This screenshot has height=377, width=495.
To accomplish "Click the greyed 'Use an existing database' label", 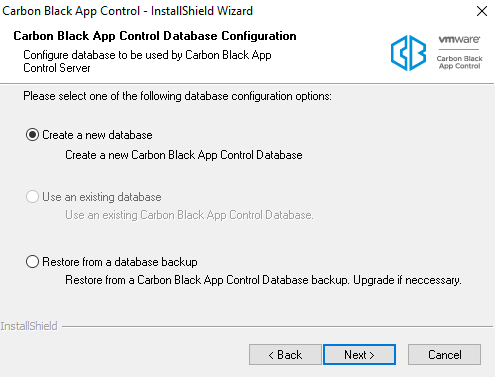I will [102, 197].
